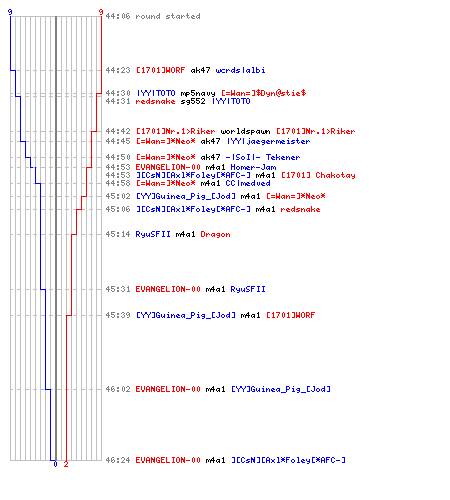This screenshot has width=450, height=500.
Task: Select the mp5navy weapon label at 44:30
Action: [x=198, y=93]
